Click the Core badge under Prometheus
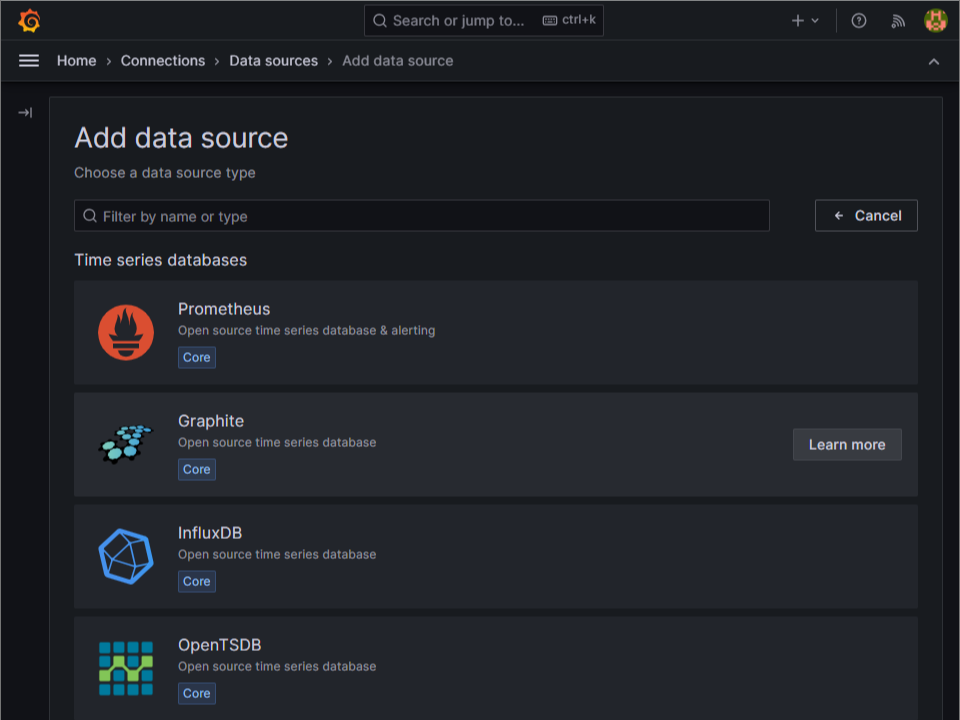This screenshot has width=960, height=720. (x=197, y=358)
